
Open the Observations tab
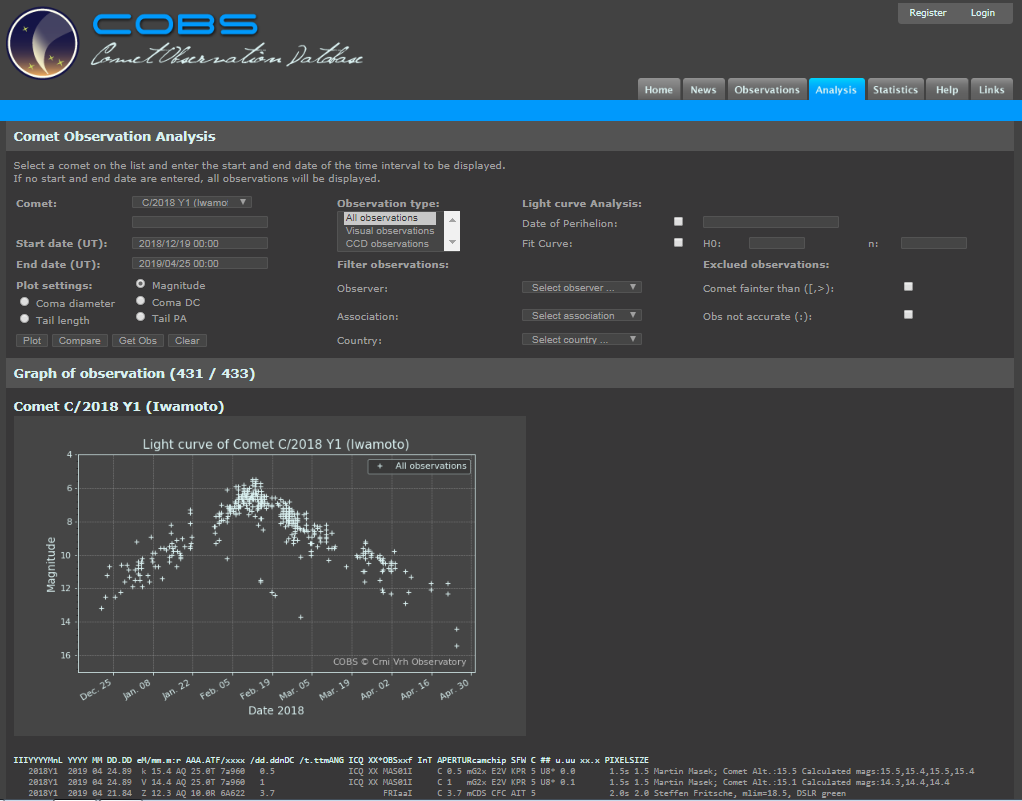(767, 90)
